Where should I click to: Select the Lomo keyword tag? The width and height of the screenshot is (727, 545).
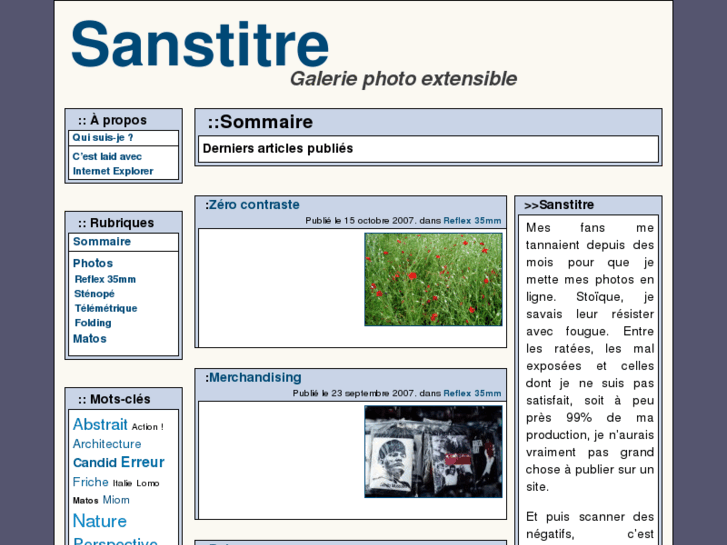(x=148, y=483)
